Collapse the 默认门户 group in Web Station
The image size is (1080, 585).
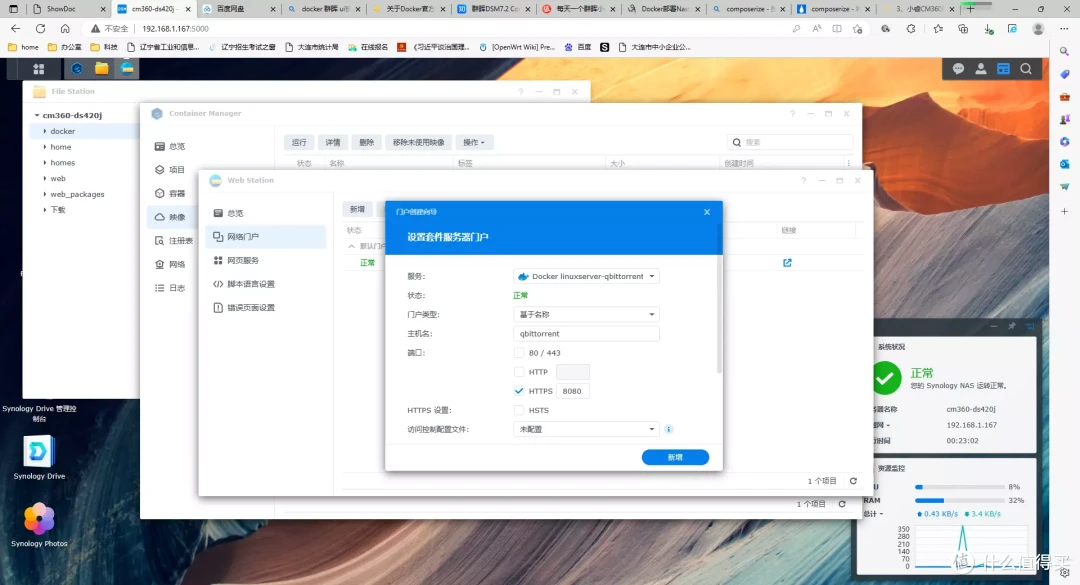[352, 246]
